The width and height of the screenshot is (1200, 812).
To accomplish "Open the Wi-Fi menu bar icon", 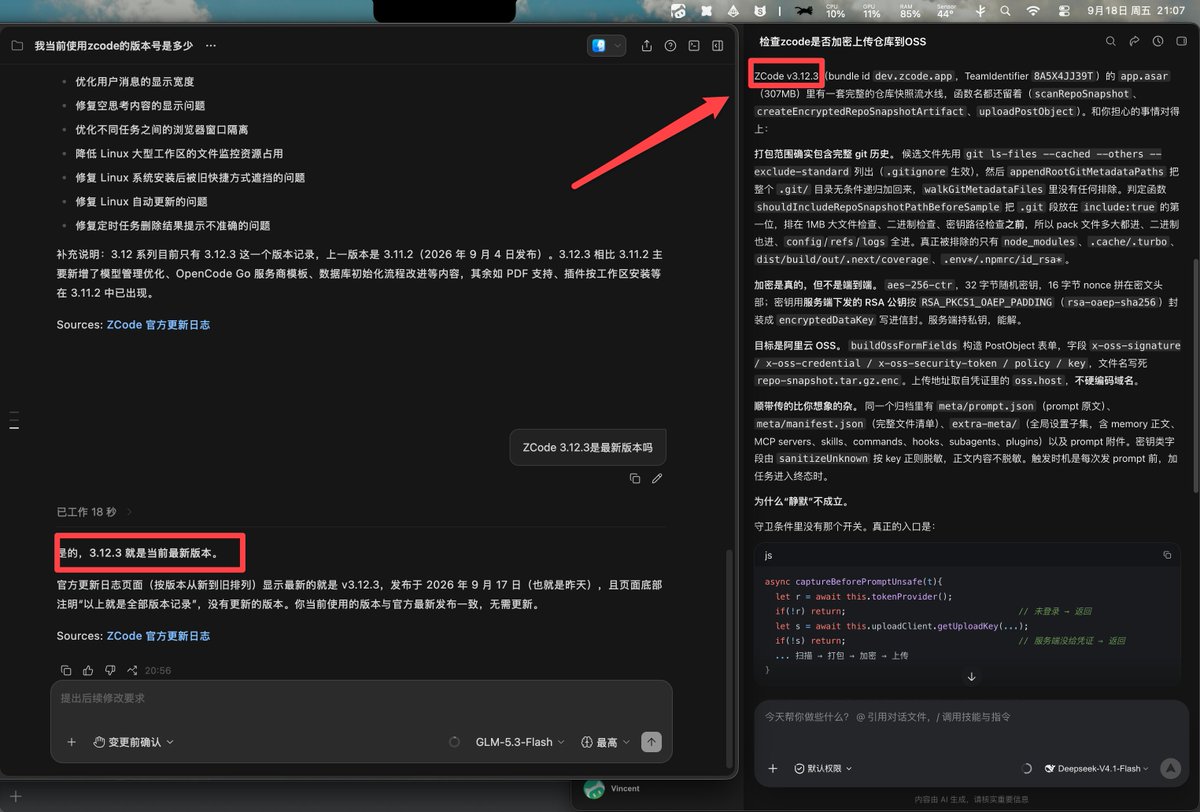I will [x=1032, y=12].
